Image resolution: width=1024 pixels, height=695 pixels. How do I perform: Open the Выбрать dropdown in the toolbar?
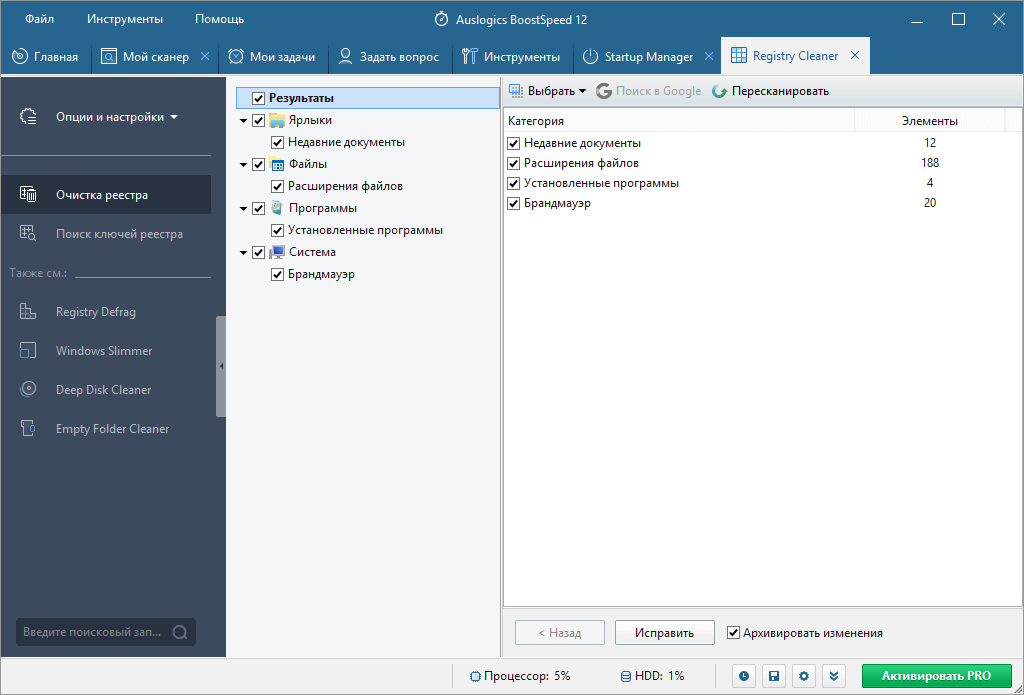548,91
